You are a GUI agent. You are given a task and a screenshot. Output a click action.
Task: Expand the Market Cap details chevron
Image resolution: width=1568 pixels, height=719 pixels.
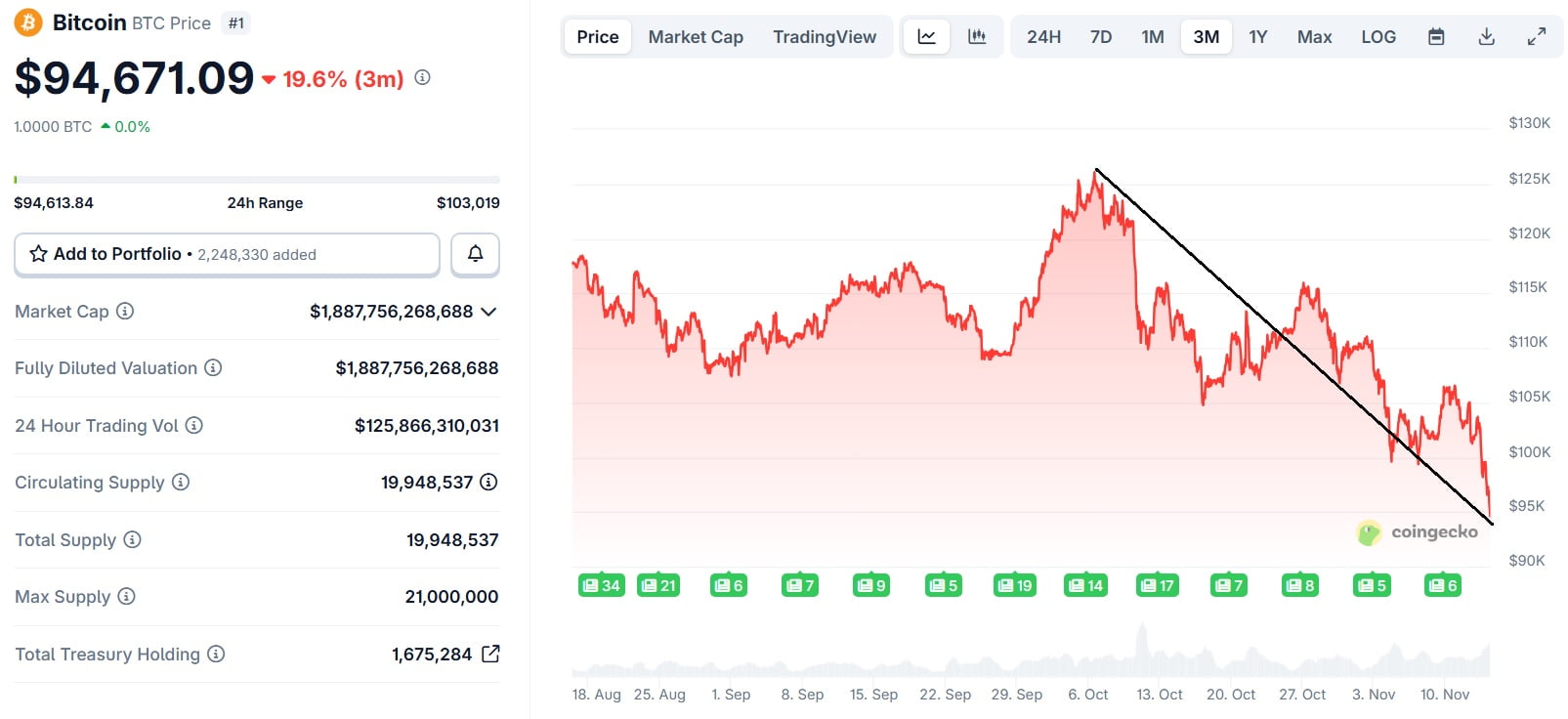(x=489, y=312)
